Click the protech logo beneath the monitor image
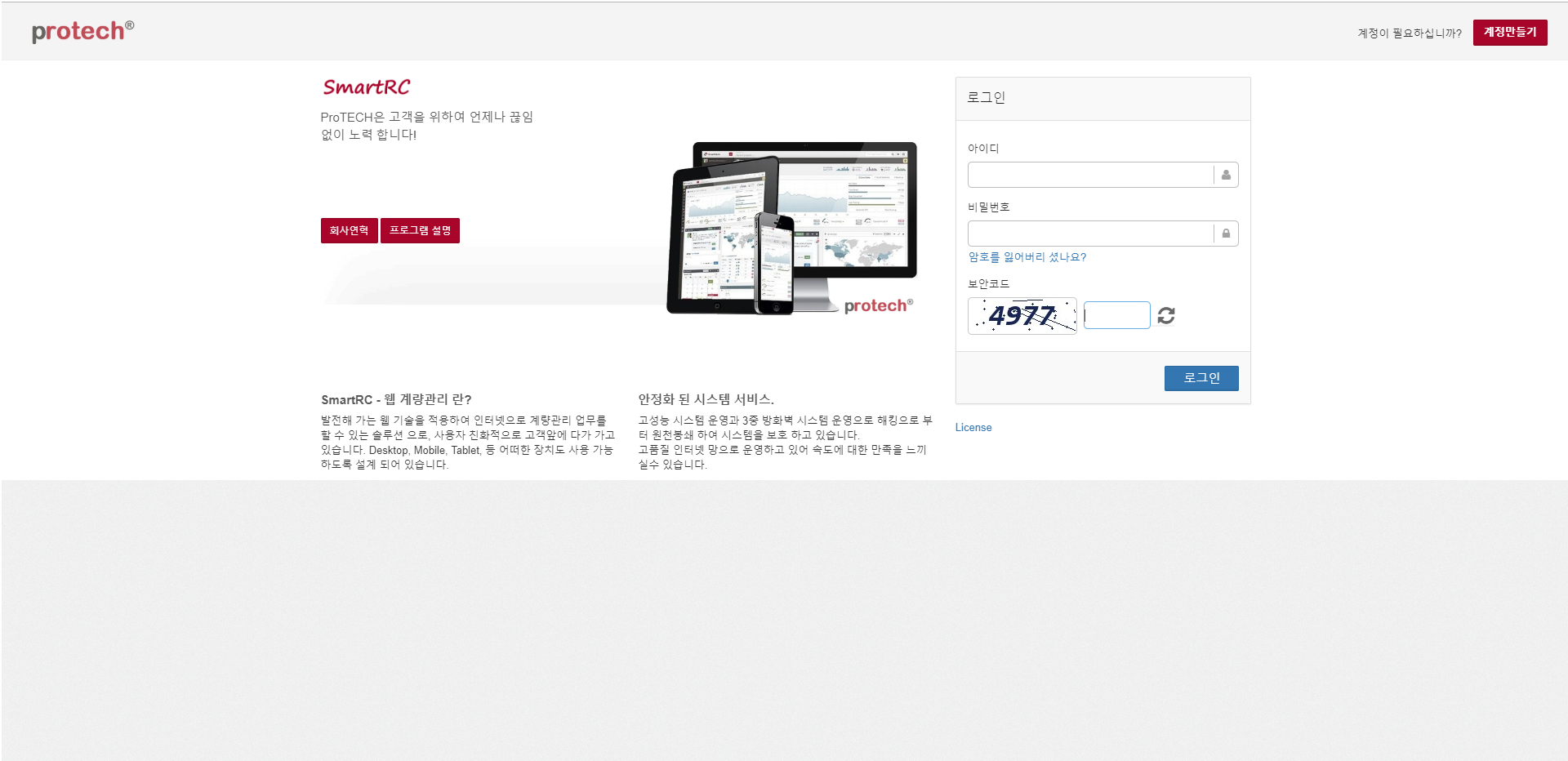 (x=878, y=305)
